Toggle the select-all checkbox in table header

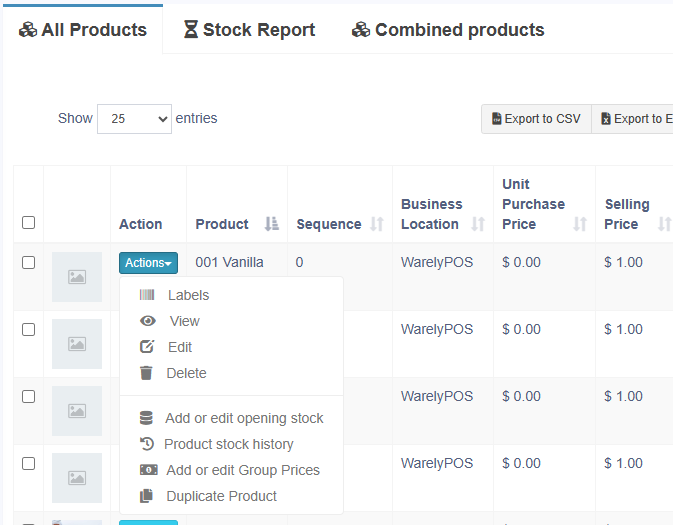tap(28, 223)
